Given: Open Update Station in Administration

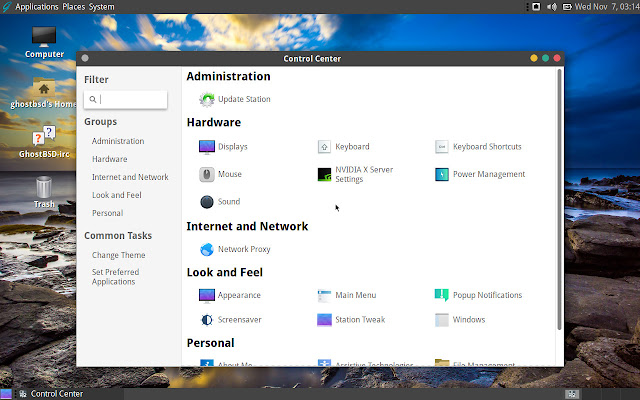Looking at the screenshot, I should coord(235,99).
